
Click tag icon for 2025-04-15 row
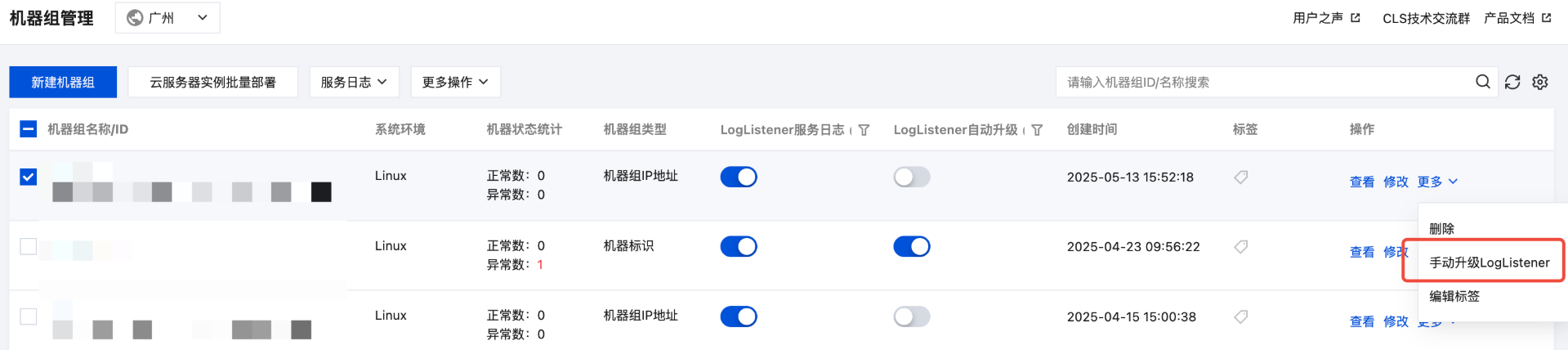(1240, 316)
